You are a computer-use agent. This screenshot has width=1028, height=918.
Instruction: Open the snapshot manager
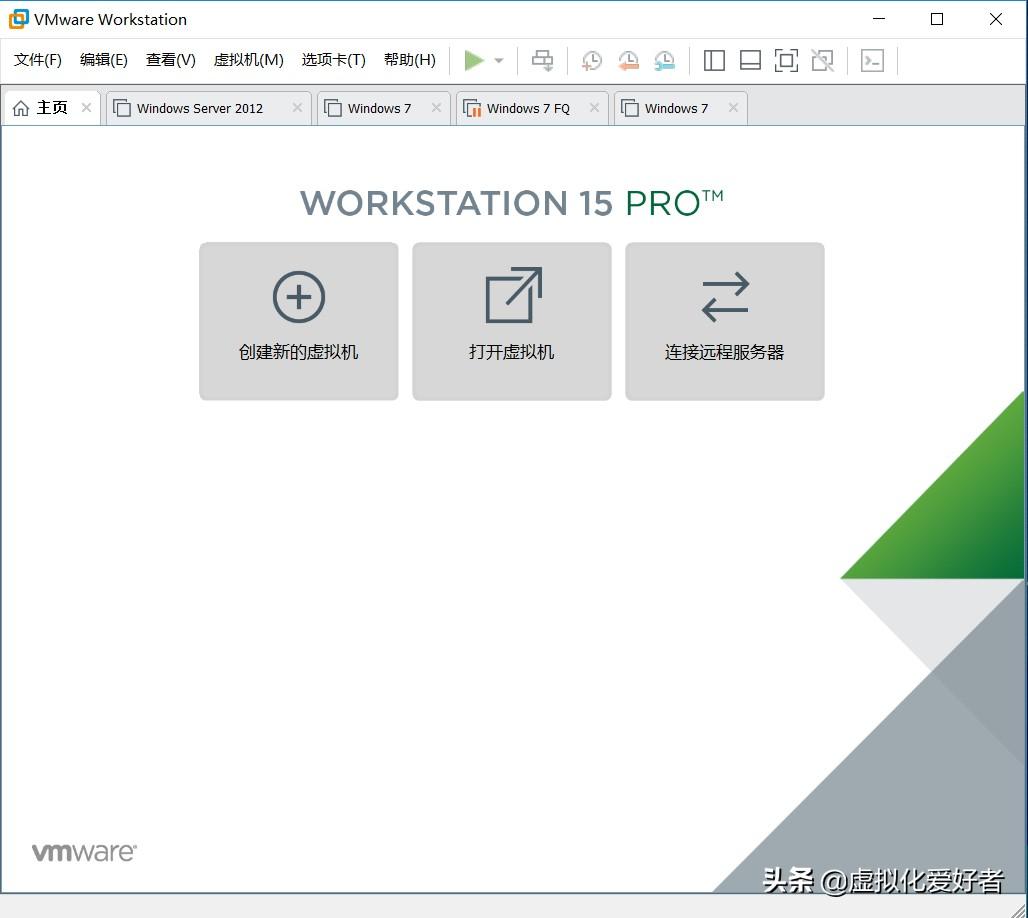pyautogui.click(x=664, y=60)
